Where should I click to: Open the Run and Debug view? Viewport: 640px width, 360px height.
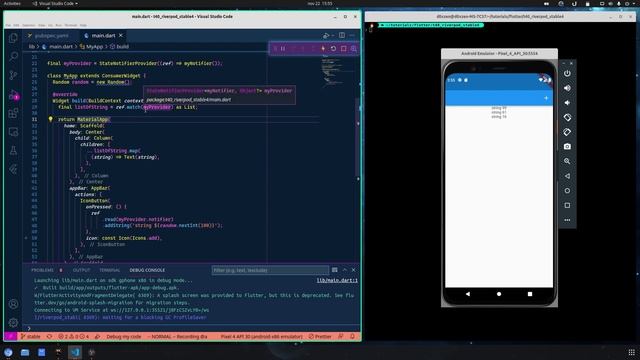(13, 95)
